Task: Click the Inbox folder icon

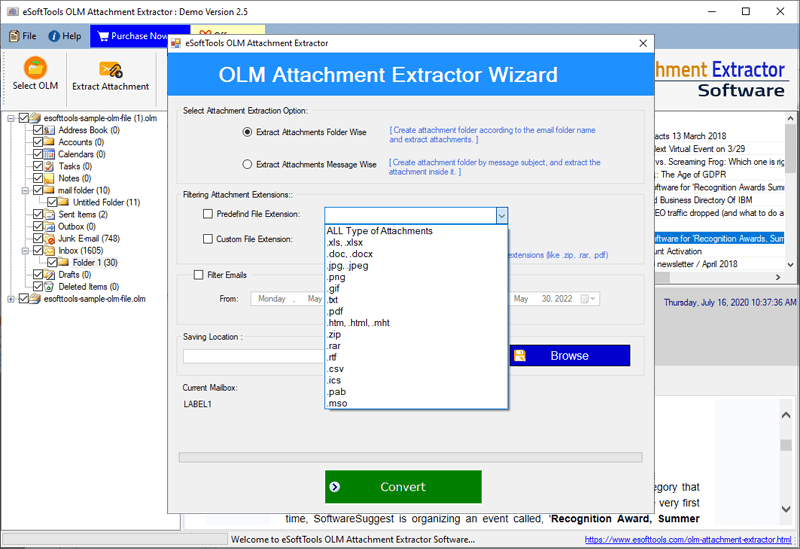Action: pos(49,251)
